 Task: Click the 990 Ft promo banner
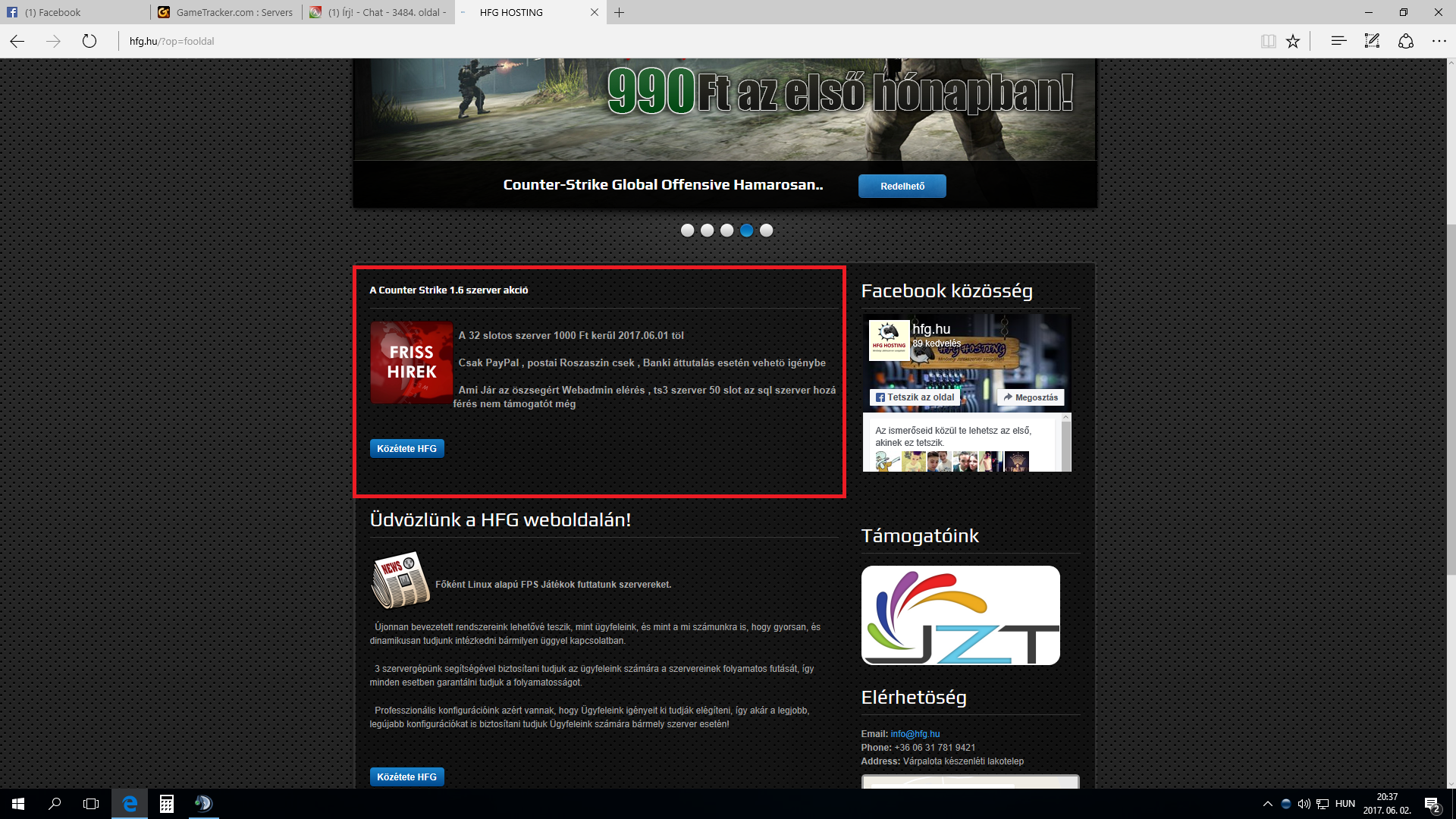pos(724,108)
